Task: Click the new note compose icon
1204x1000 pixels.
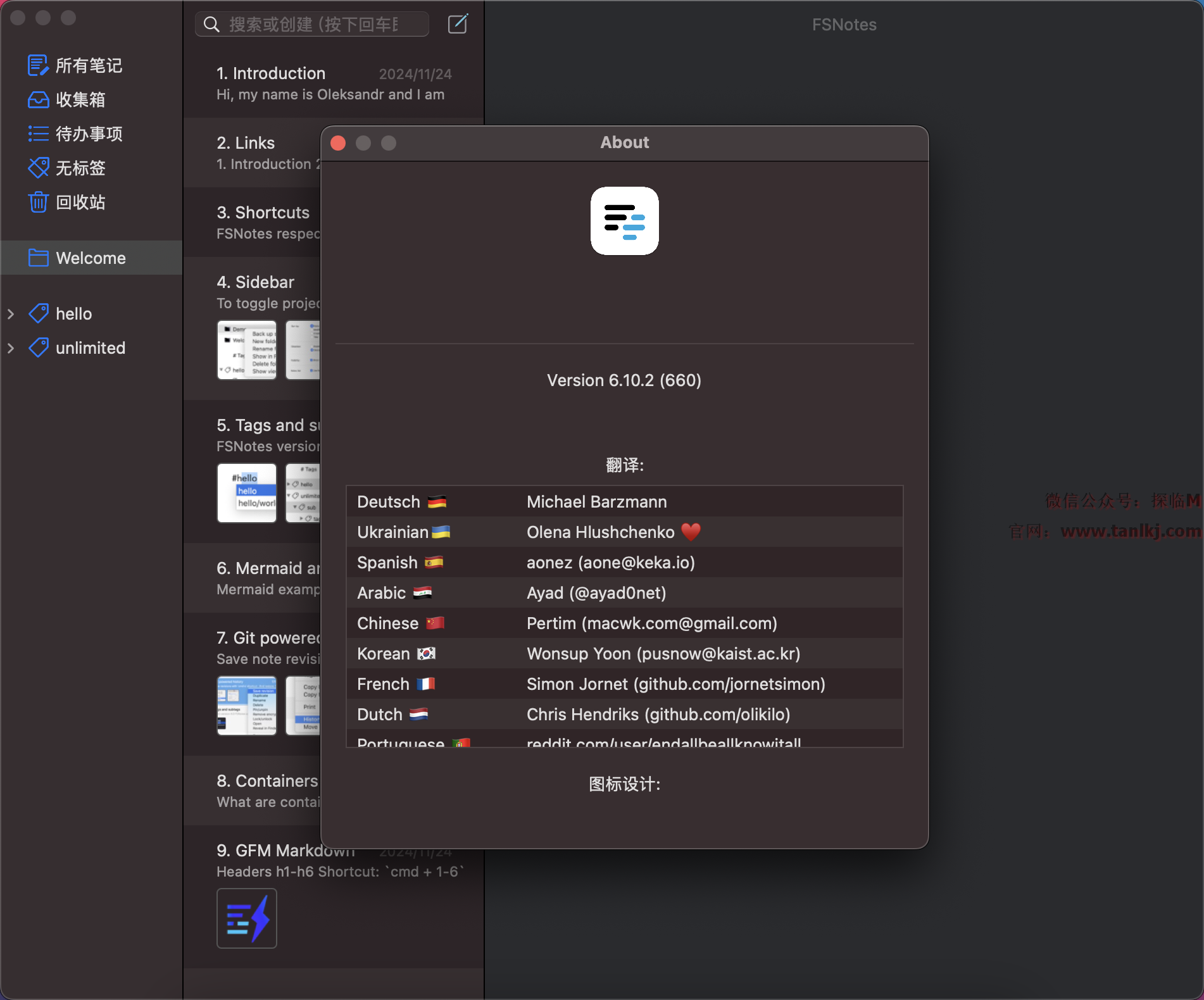Action: [x=458, y=24]
